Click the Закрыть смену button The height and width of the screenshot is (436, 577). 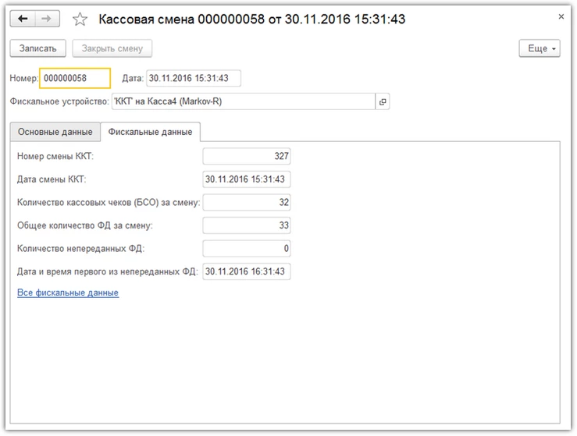click(112, 49)
